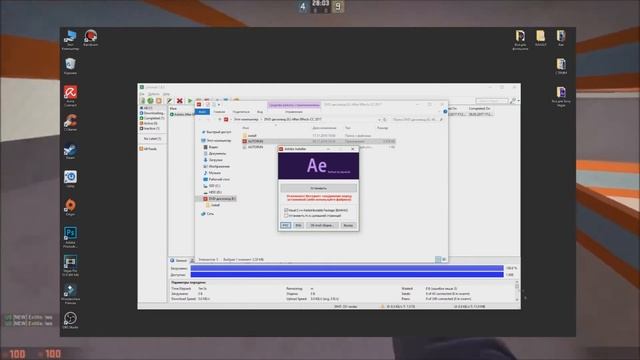Open the Origin desktop shortcut
This screenshot has height=360, width=640.
(70, 207)
